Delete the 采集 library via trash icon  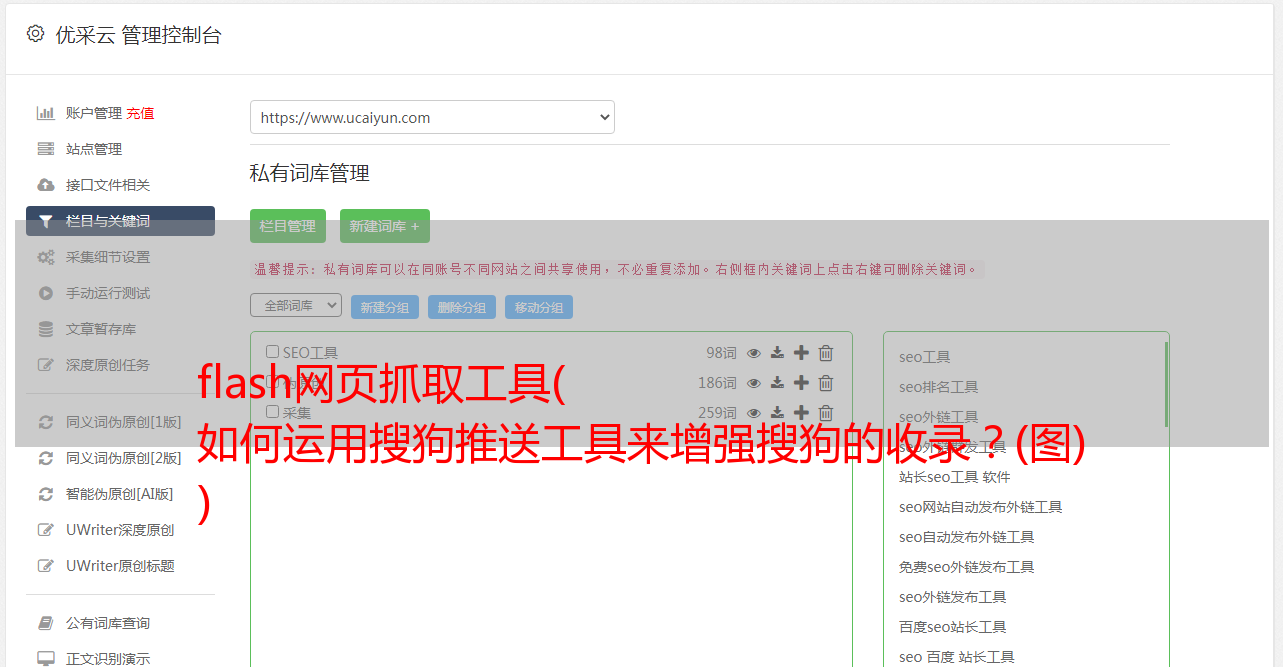pos(826,413)
